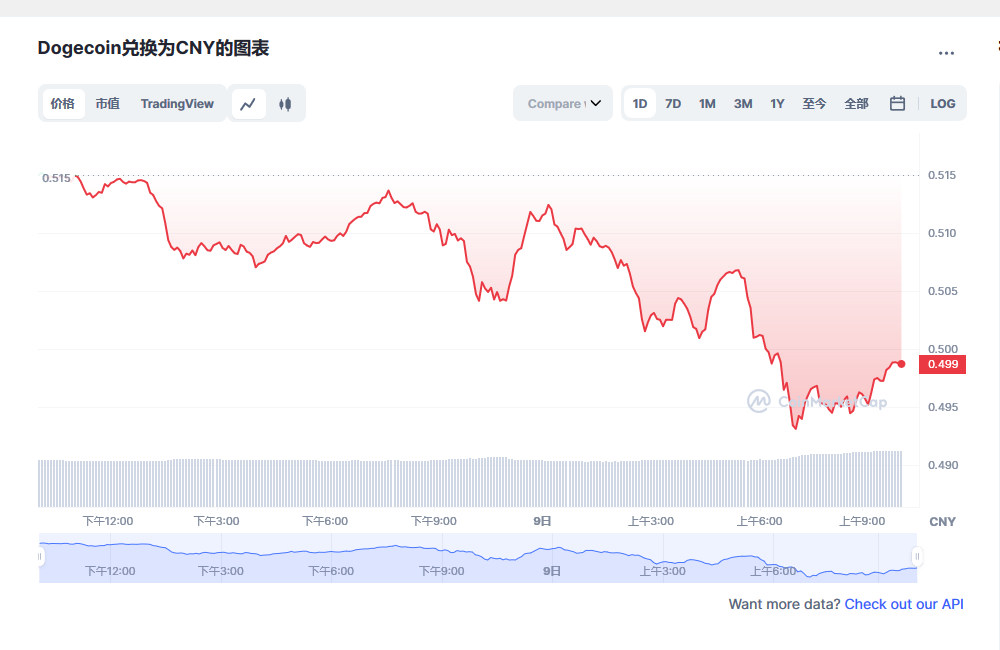Switch chart to 市值 (market cap) view

pos(106,103)
